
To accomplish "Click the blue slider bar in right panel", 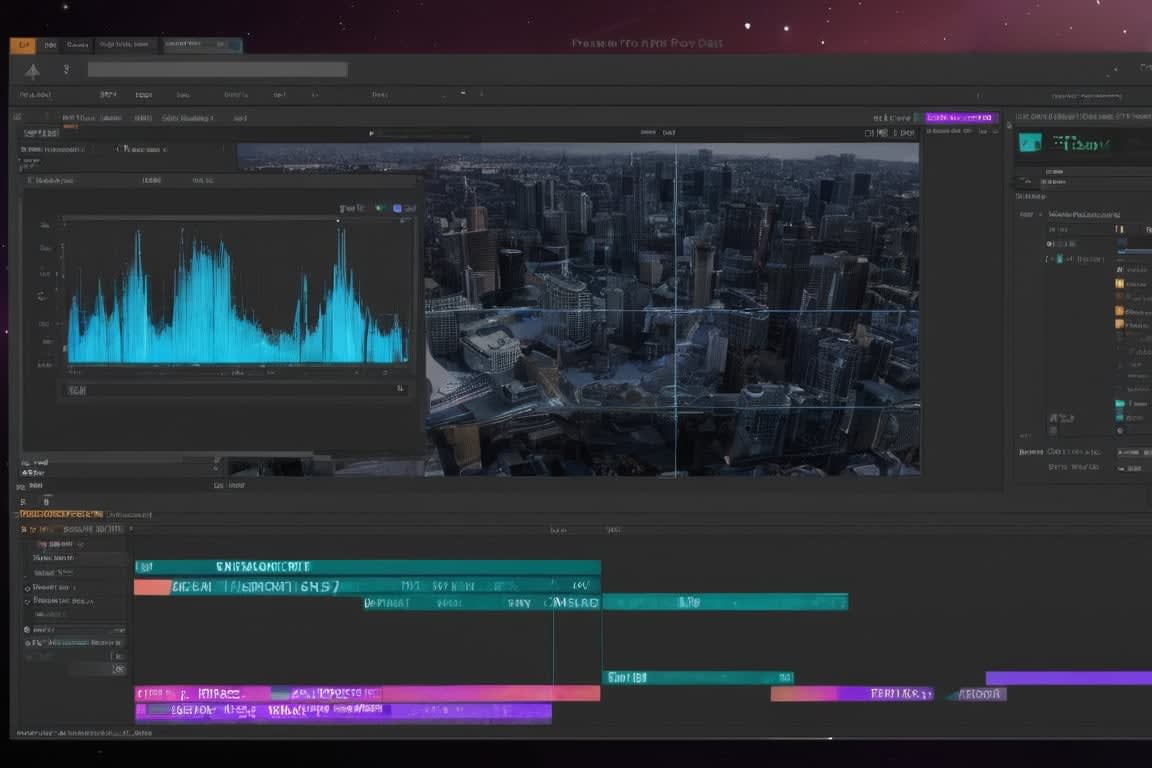I will coord(1135,250).
